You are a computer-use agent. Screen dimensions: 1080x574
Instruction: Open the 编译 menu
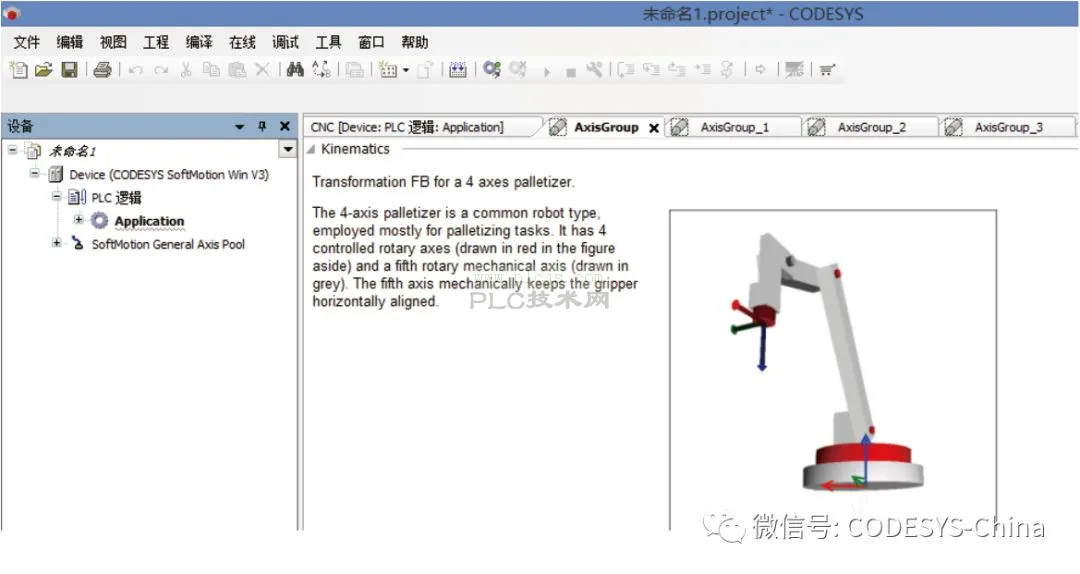coord(199,42)
